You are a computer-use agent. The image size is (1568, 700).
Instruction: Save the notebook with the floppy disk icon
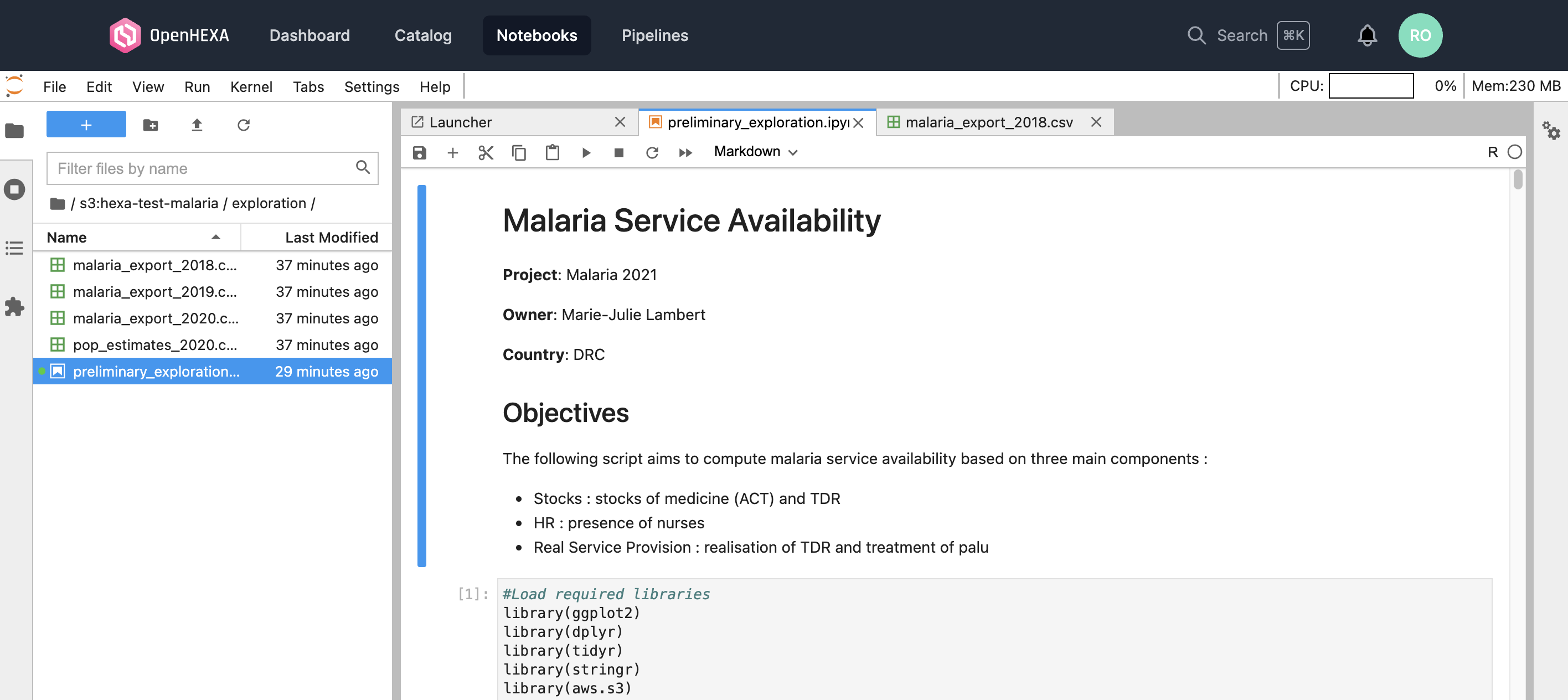coord(419,152)
